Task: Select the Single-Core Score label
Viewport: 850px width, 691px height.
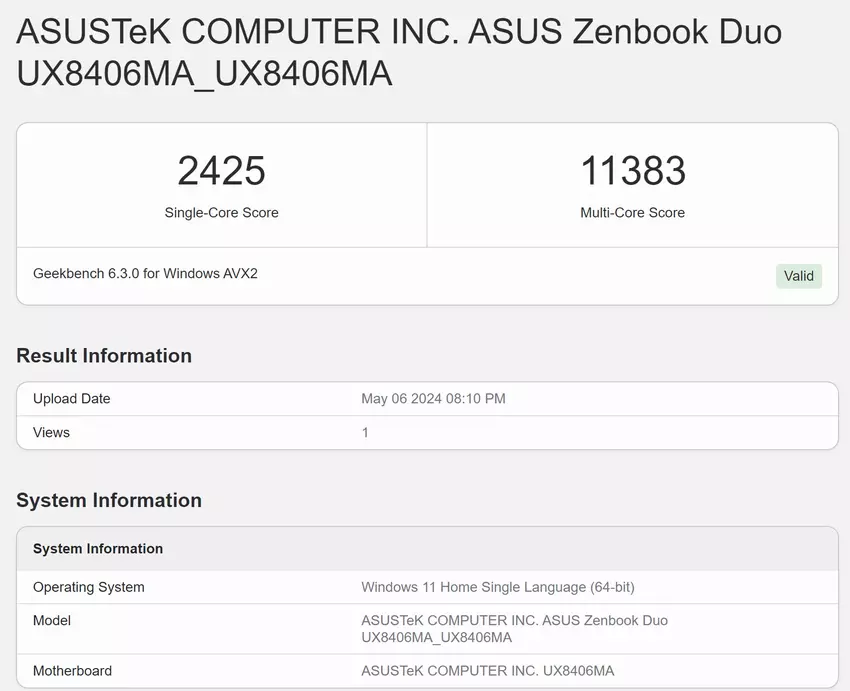Action: pyautogui.click(x=221, y=213)
